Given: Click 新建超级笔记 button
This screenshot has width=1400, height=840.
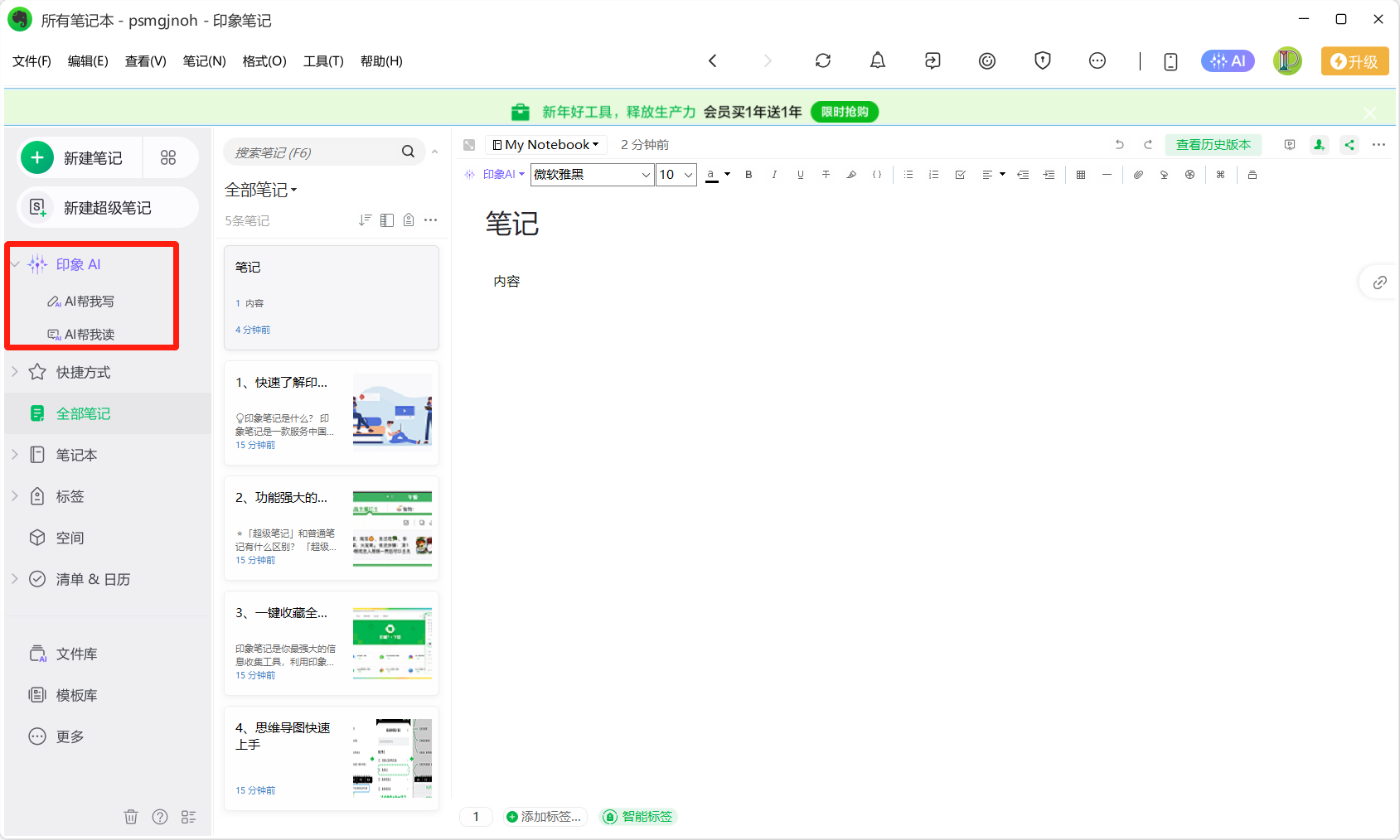Looking at the screenshot, I should [x=108, y=208].
